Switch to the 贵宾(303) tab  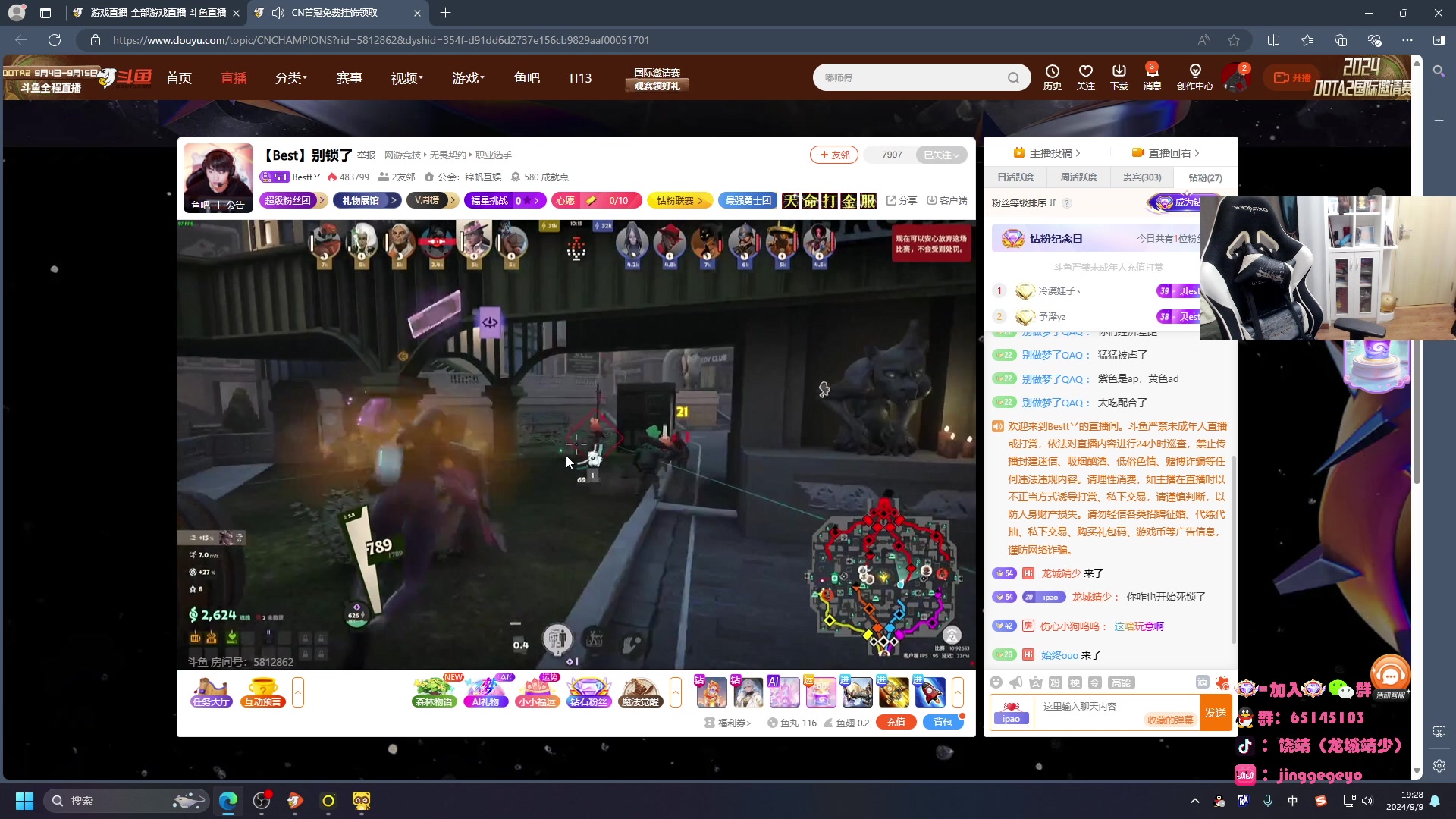click(x=1141, y=177)
